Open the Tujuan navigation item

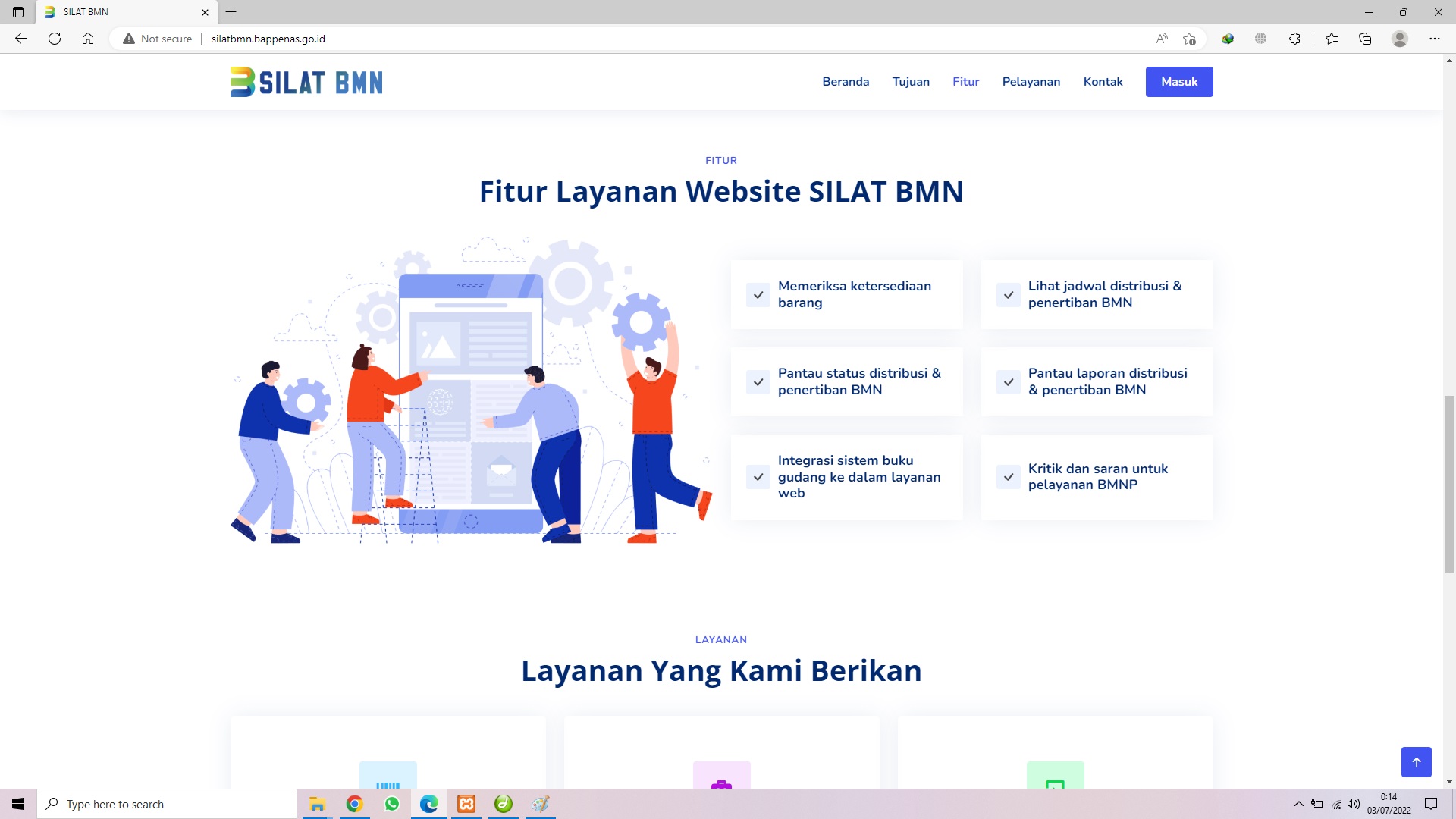coord(911,82)
